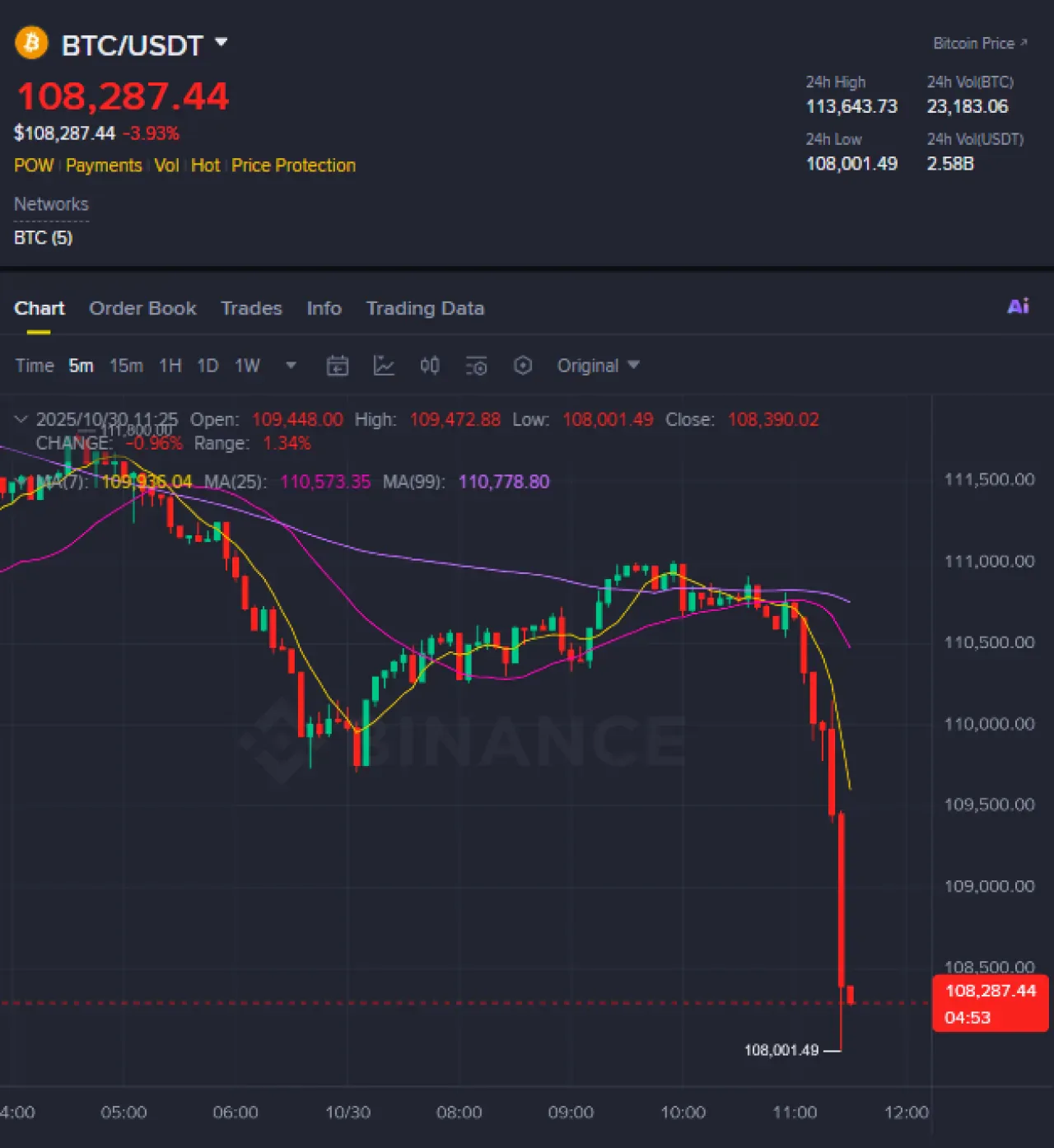Click the -3.93% change value
Image resolution: width=1054 pixels, height=1148 pixels.
pyautogui.click(x=152, y=133)
